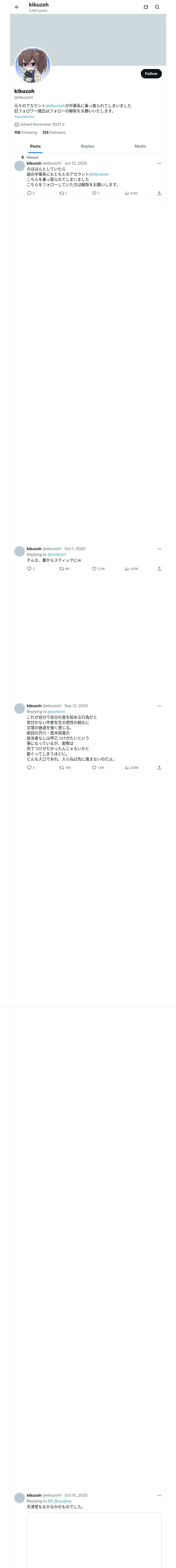This screenshot has width=176, height=1568.
Task: Open the search icon in header
Action: click(x=157, y=7)
